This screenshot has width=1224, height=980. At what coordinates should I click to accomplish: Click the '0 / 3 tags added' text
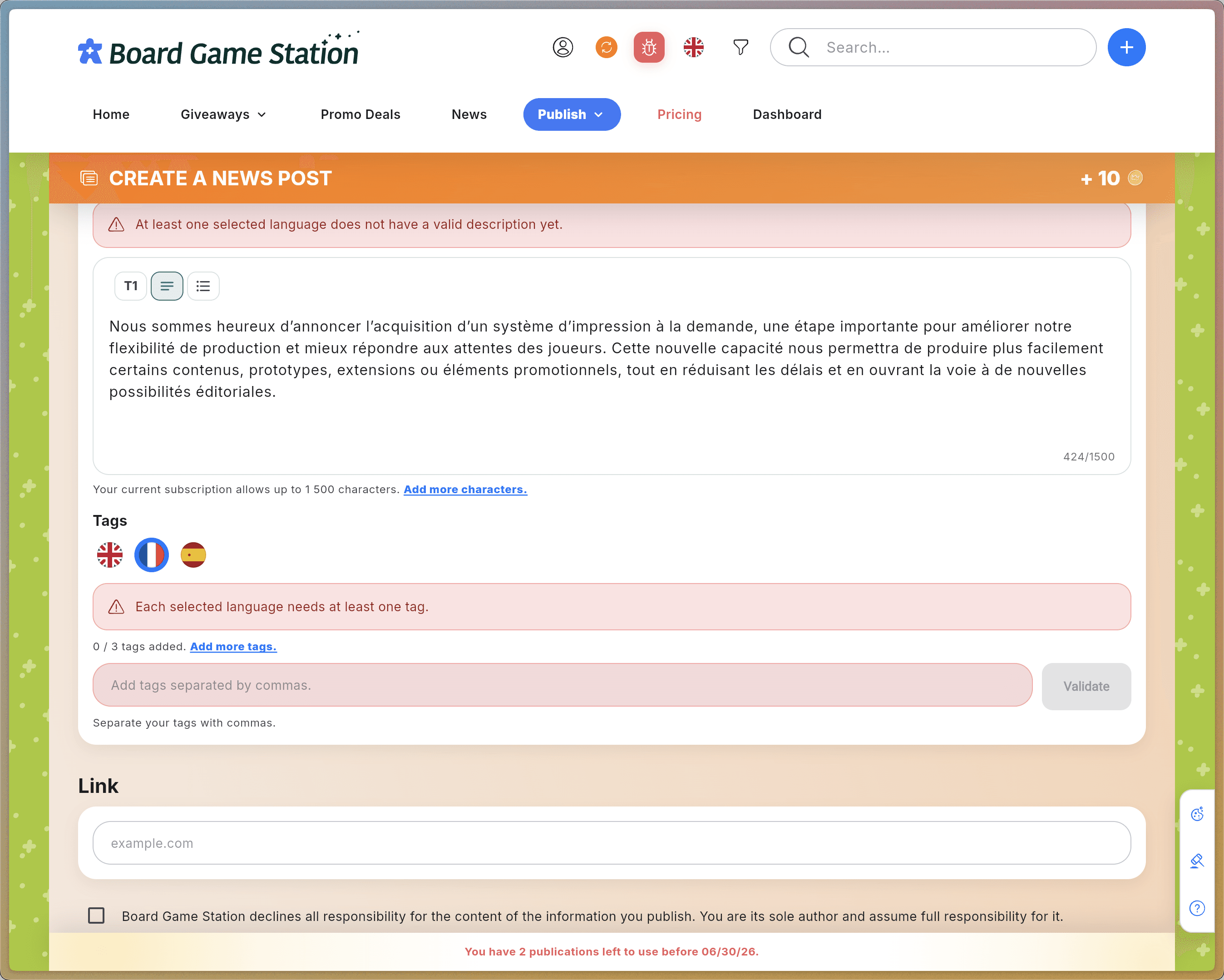139,647
